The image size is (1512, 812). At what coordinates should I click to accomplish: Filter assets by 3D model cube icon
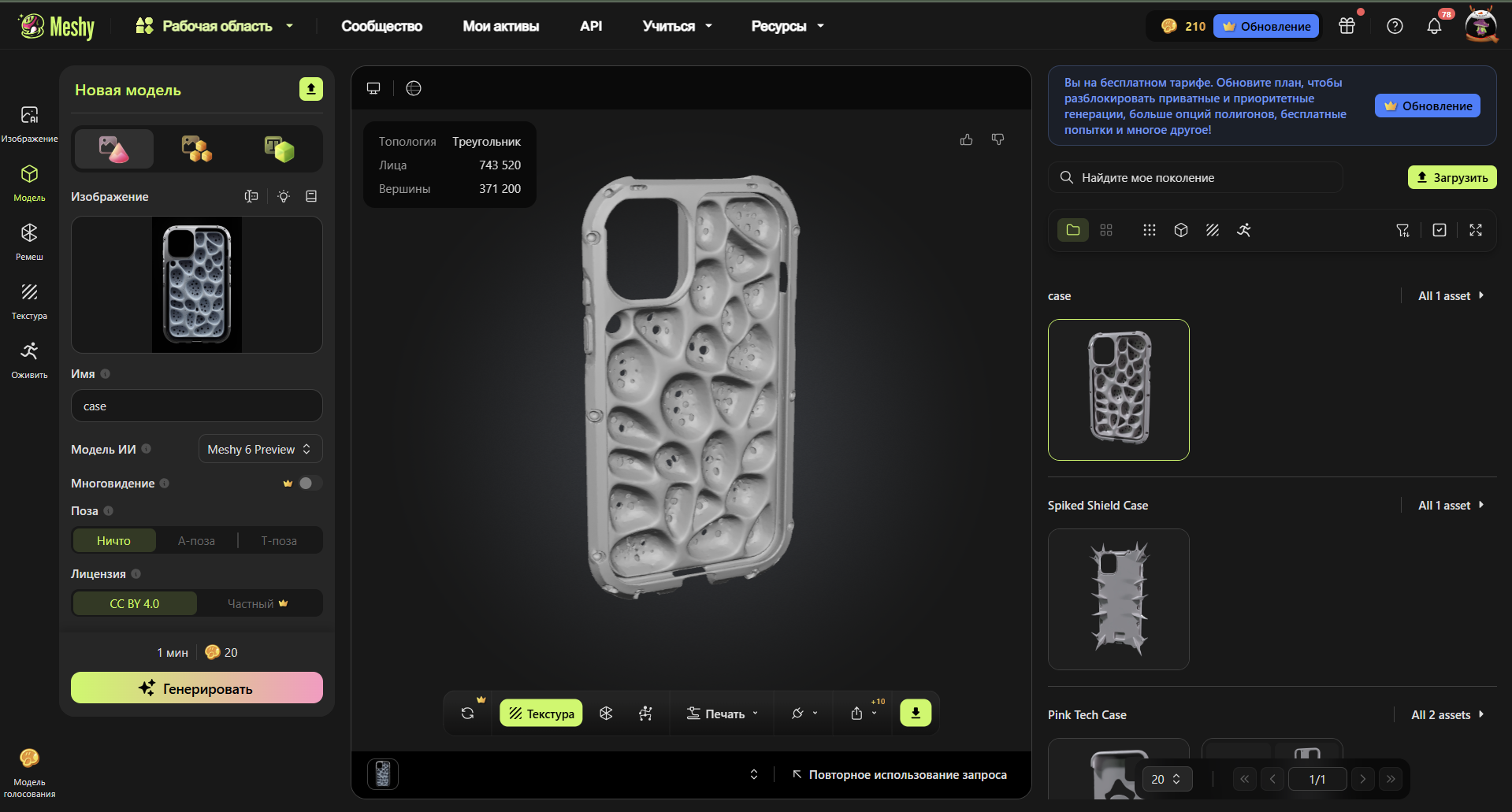pyautogui.click(x=1181, y=230)
